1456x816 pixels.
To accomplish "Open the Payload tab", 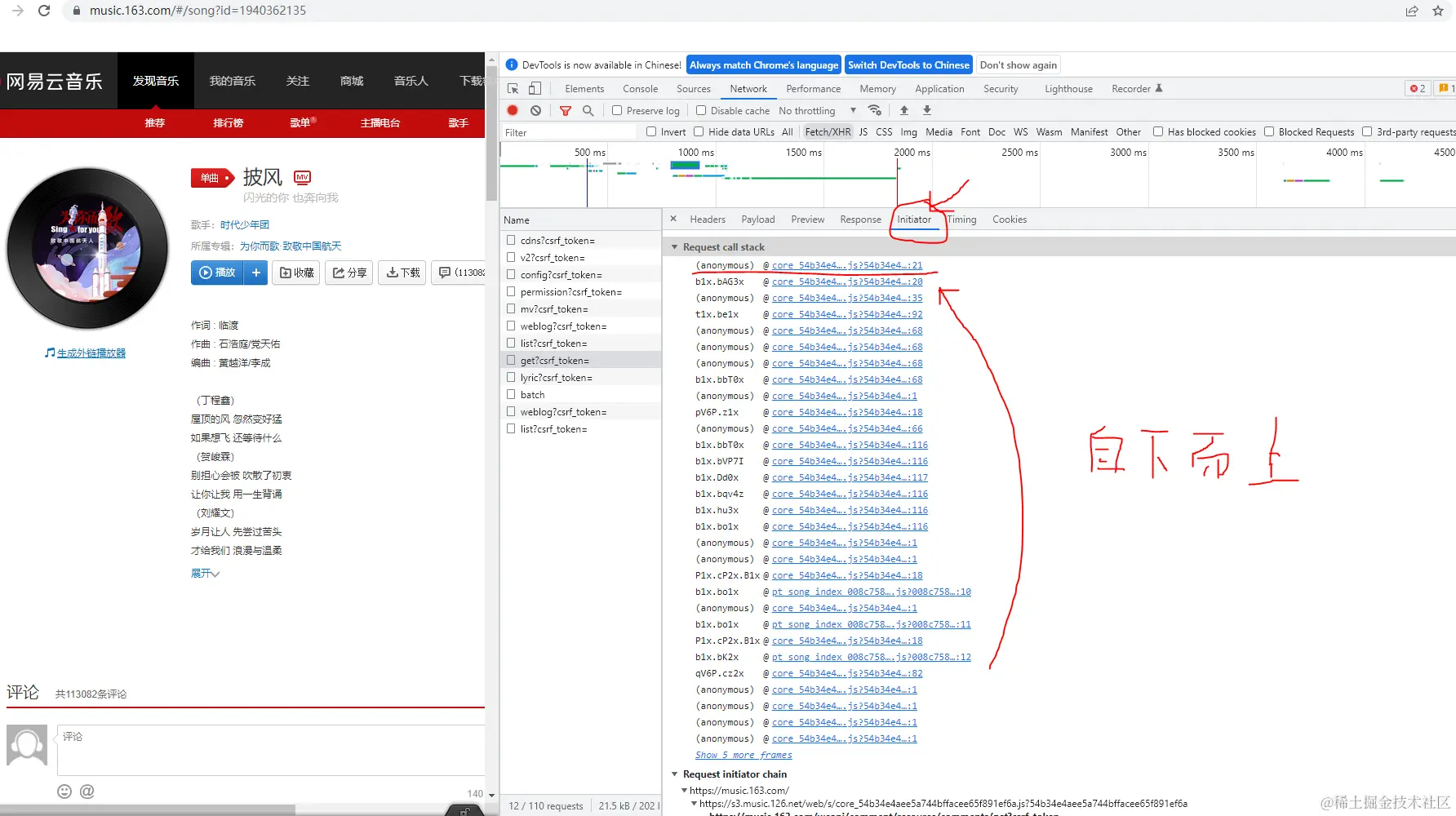I will (x=758, y=219).
